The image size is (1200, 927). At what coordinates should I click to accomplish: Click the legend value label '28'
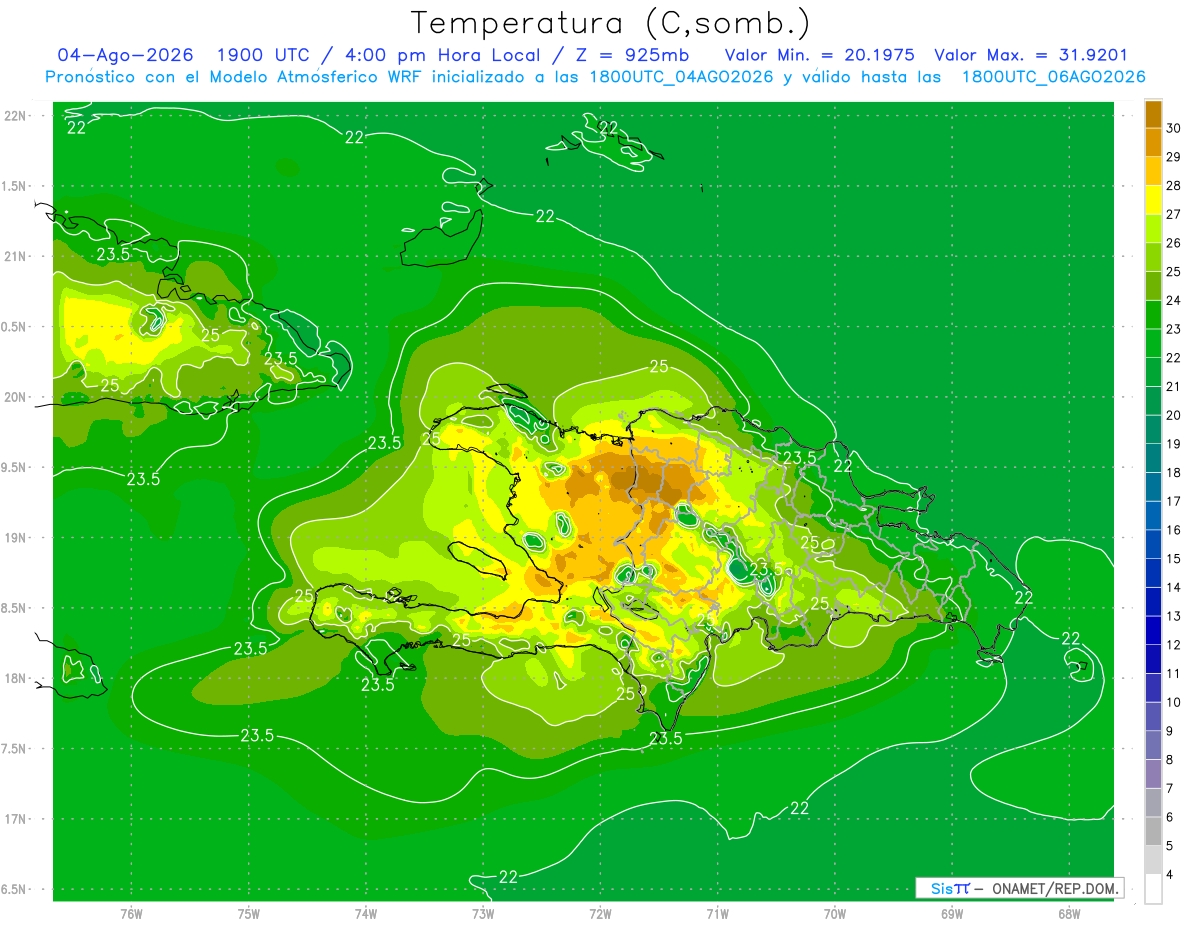pos(1175,186)
